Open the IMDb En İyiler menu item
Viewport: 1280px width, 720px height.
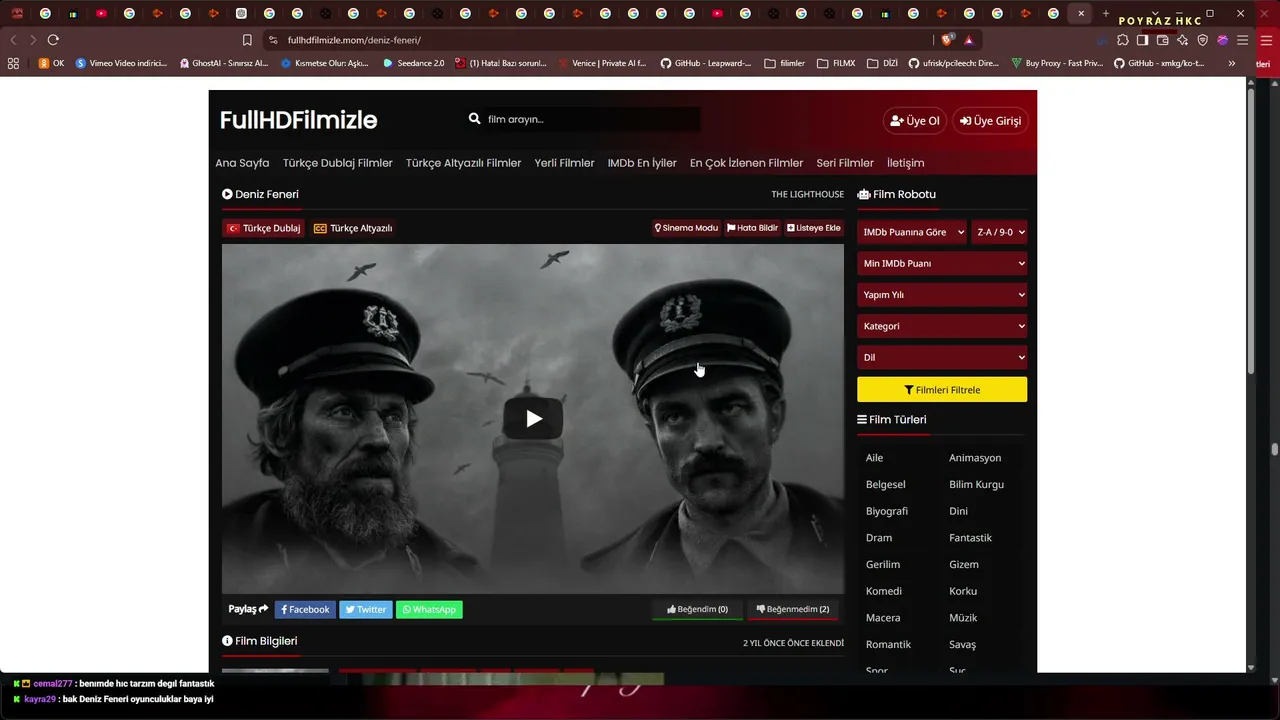[642, 163]
